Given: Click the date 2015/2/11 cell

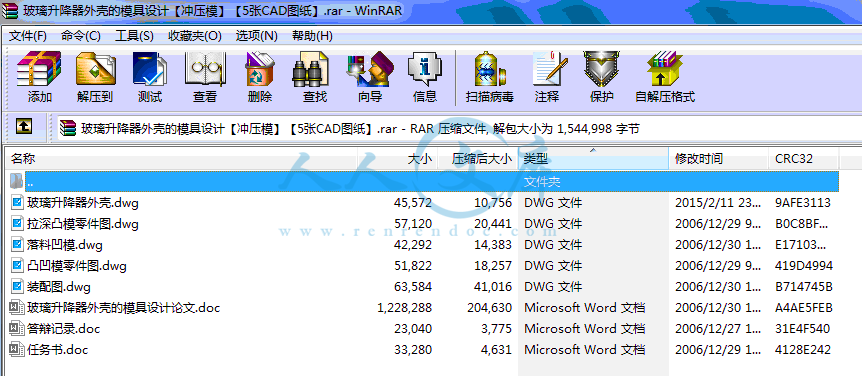Looking at the screenshot, I should coord(719,203).
